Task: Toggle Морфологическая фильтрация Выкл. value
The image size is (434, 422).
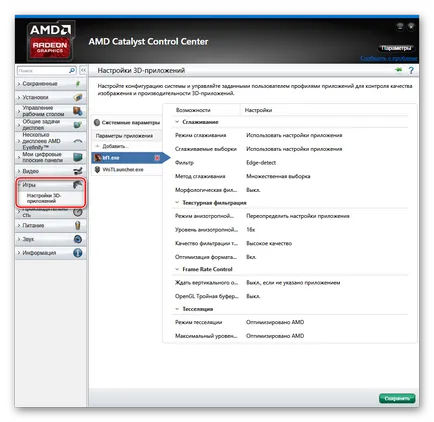Action: tap(253, 190)
